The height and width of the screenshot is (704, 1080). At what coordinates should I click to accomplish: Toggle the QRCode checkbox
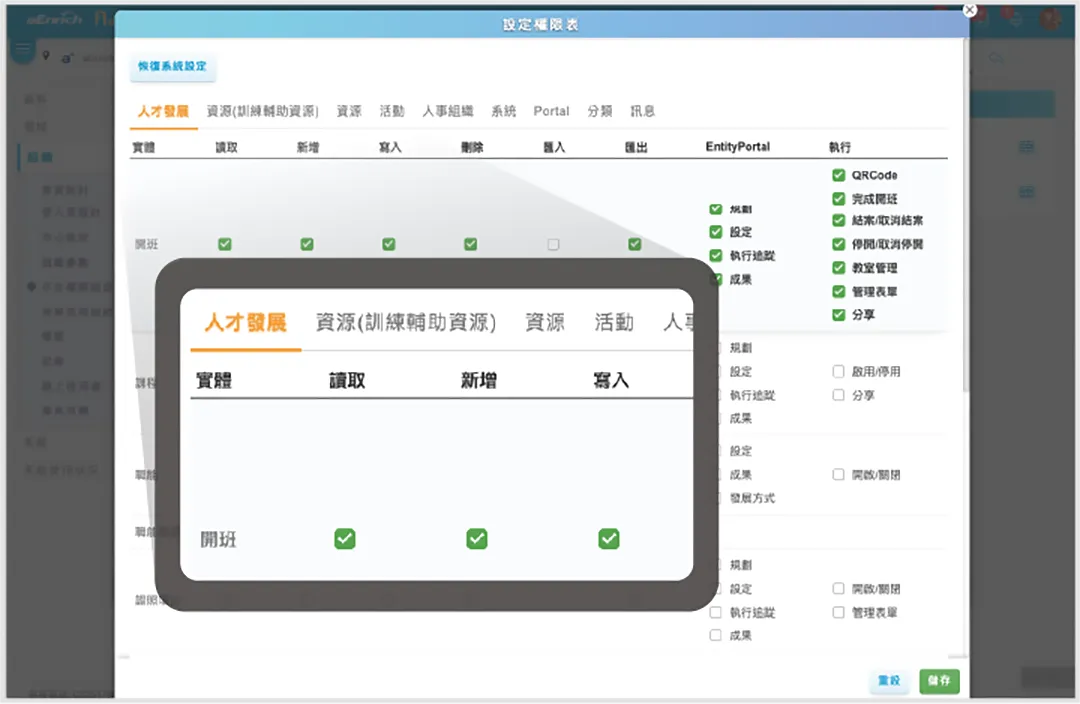pos(839,174)
